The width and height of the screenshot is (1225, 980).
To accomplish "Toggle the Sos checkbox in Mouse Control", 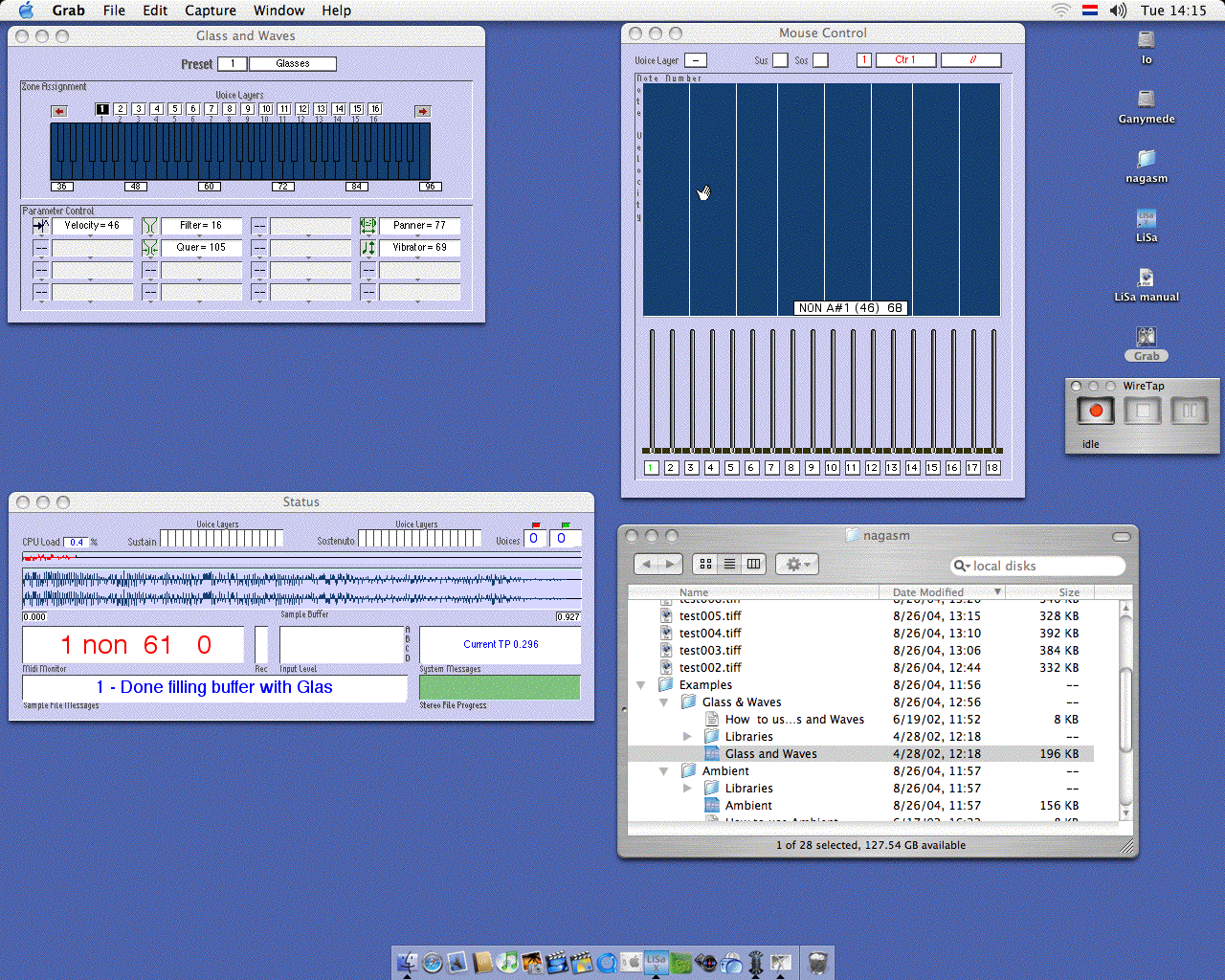I will coord(820,60).
